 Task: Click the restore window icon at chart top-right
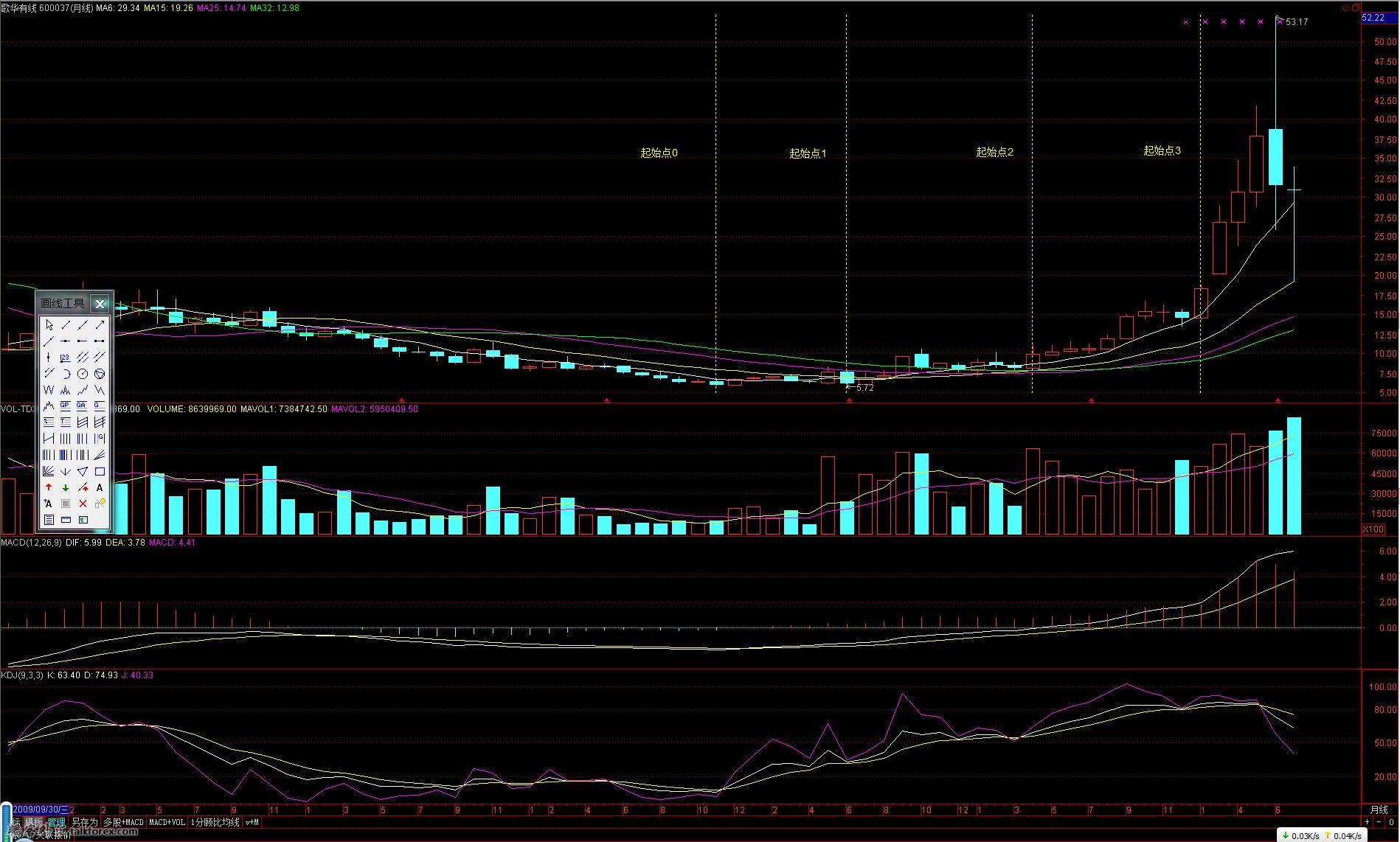pyautogui.click(x=1355, y=7)
